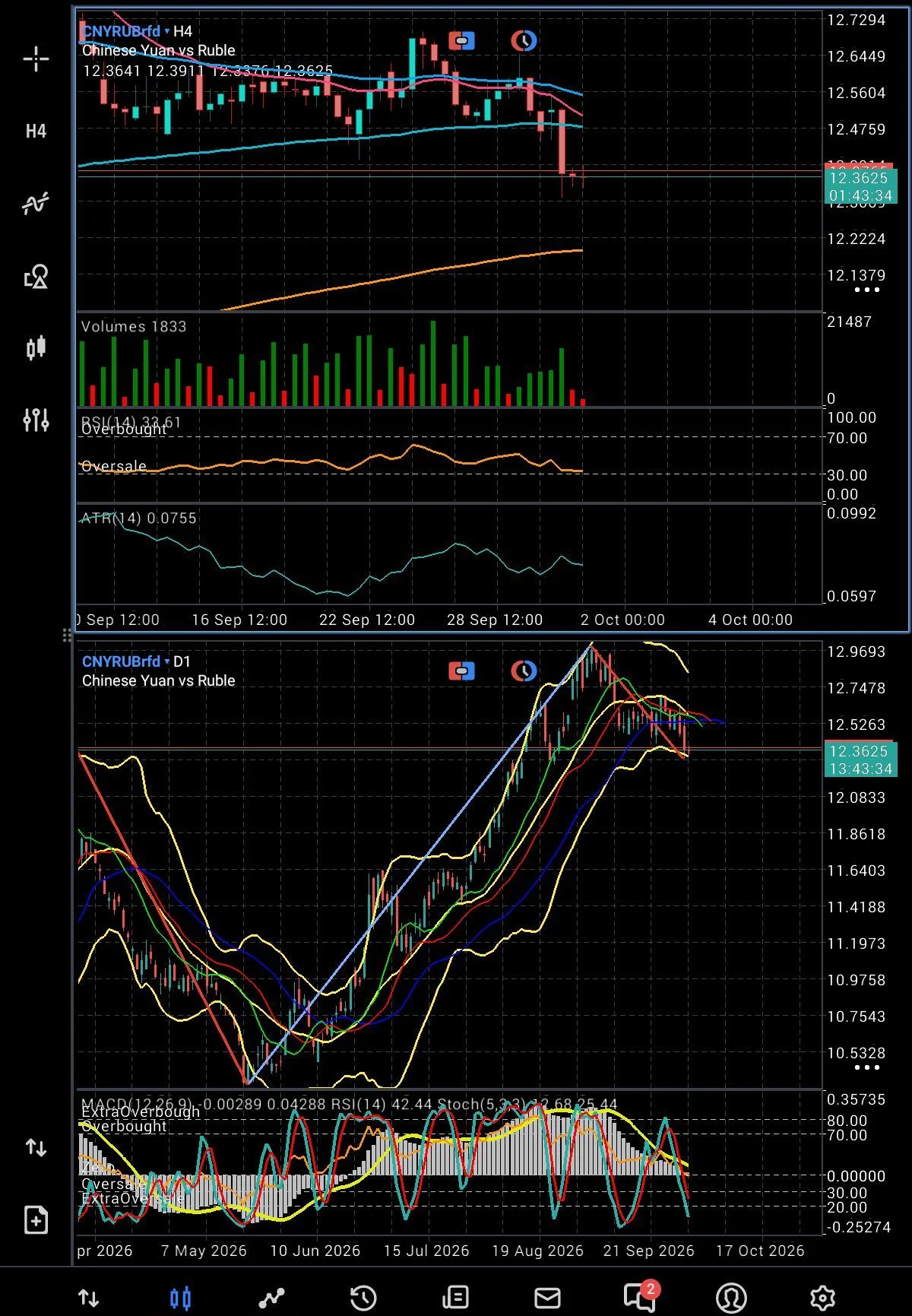Open chat messages with 2 notifications

pyautogui.click(x=641, y=1296)
